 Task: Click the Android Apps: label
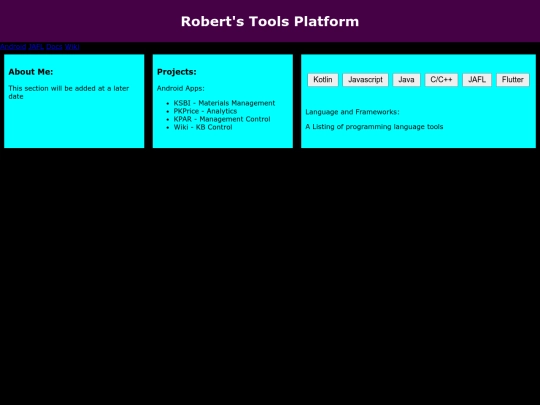(x=180, y=89)
